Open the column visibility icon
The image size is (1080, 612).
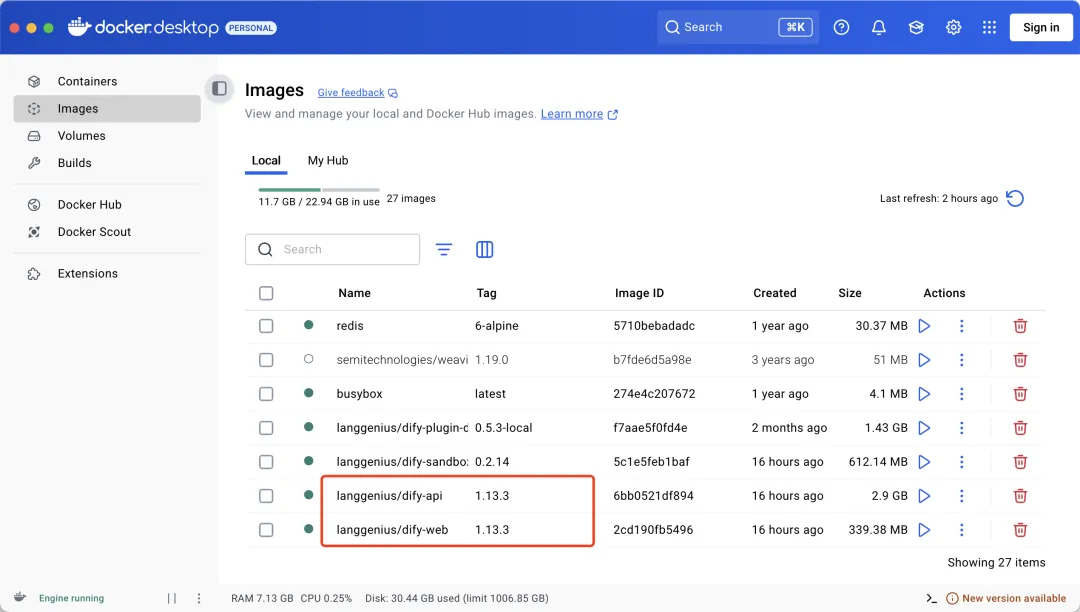484,249
